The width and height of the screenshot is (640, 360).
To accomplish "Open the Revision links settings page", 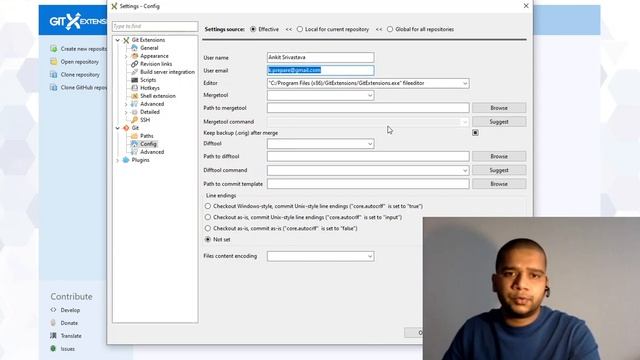I will coord(156,64).
